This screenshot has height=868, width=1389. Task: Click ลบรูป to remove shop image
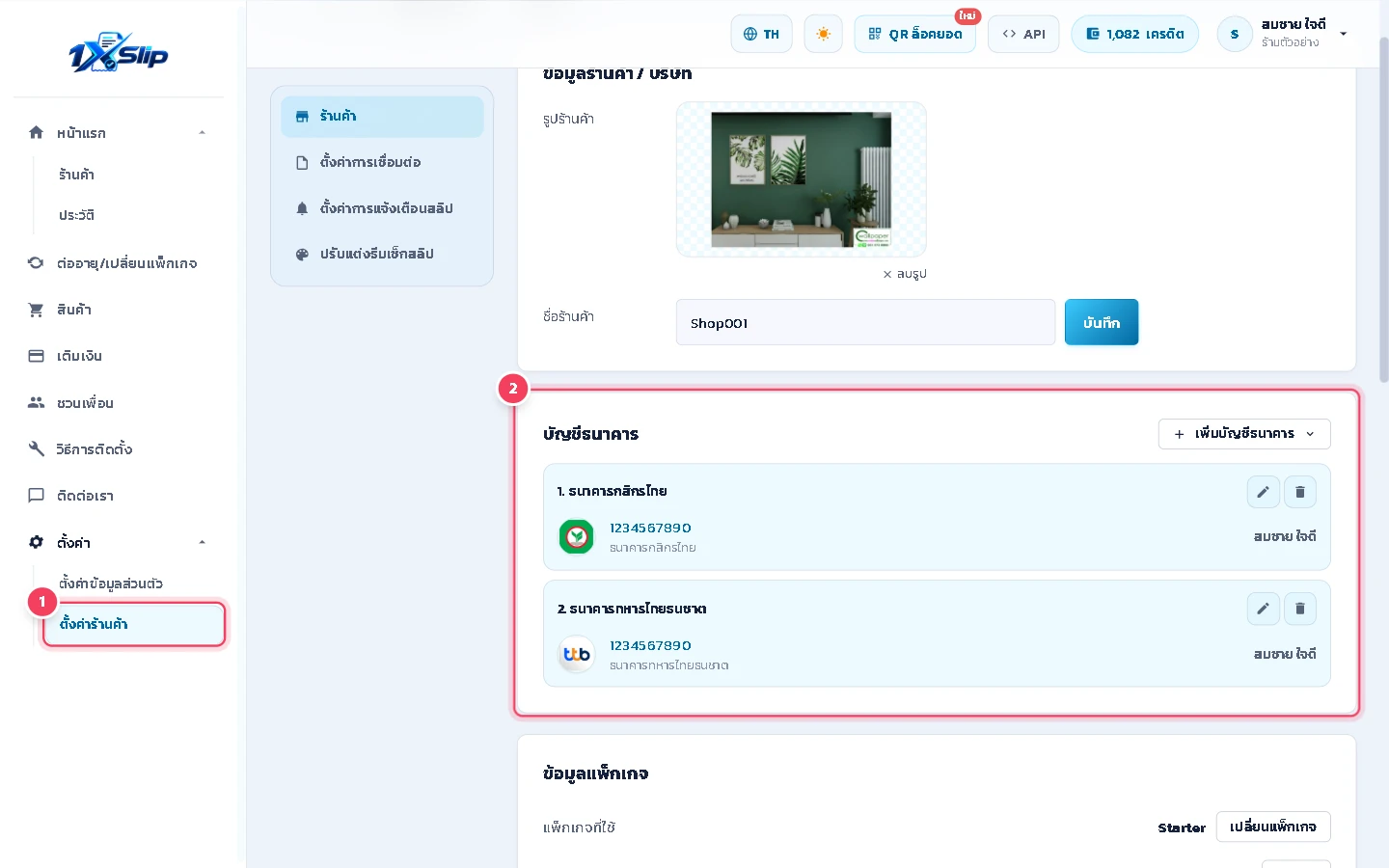(x=905, y=274)
